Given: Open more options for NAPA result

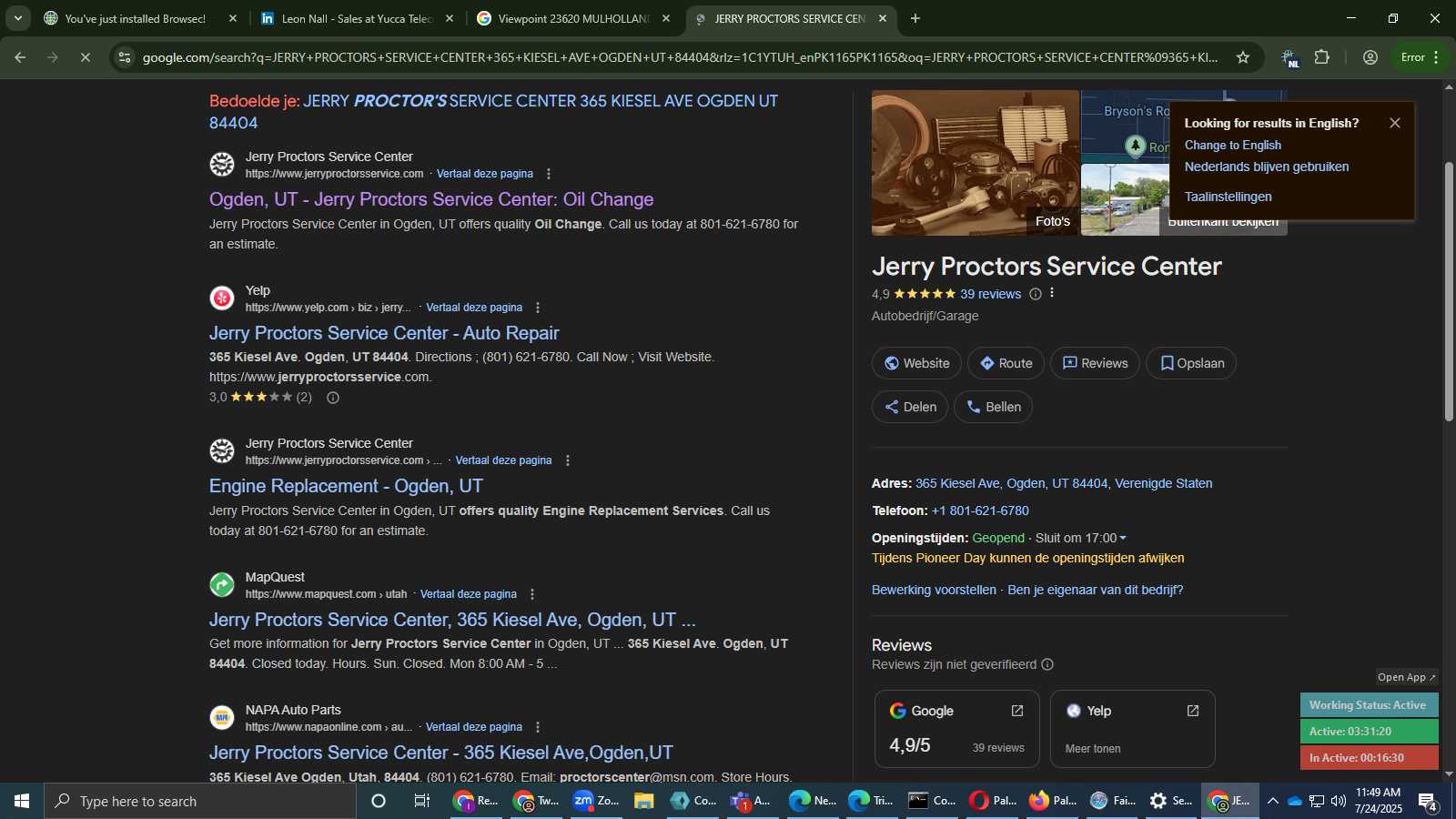Looking at the screenshot, I should click(x=537, y=727).
